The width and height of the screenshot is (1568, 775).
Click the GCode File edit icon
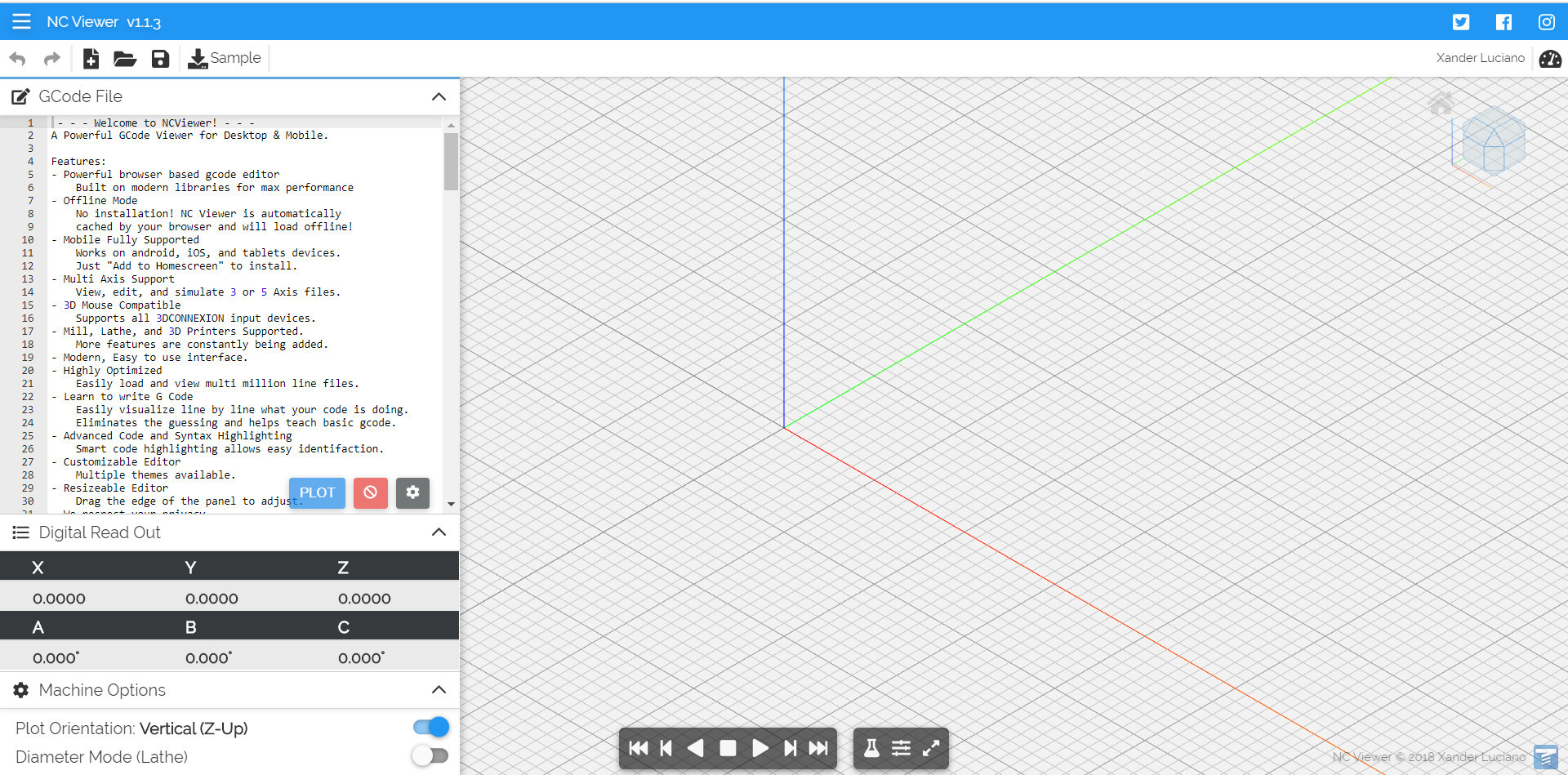tap(20, 96)
